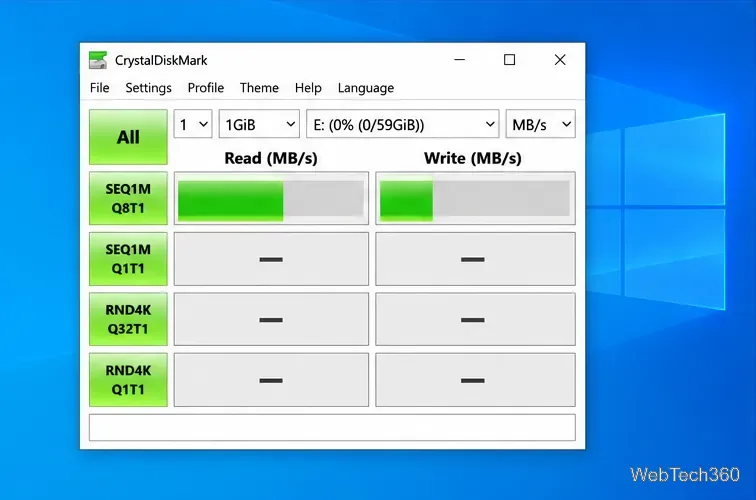Click the SEQ1M Q8T1 write progress bar
This screenshot has width=756, height=500.
(475, 198)
